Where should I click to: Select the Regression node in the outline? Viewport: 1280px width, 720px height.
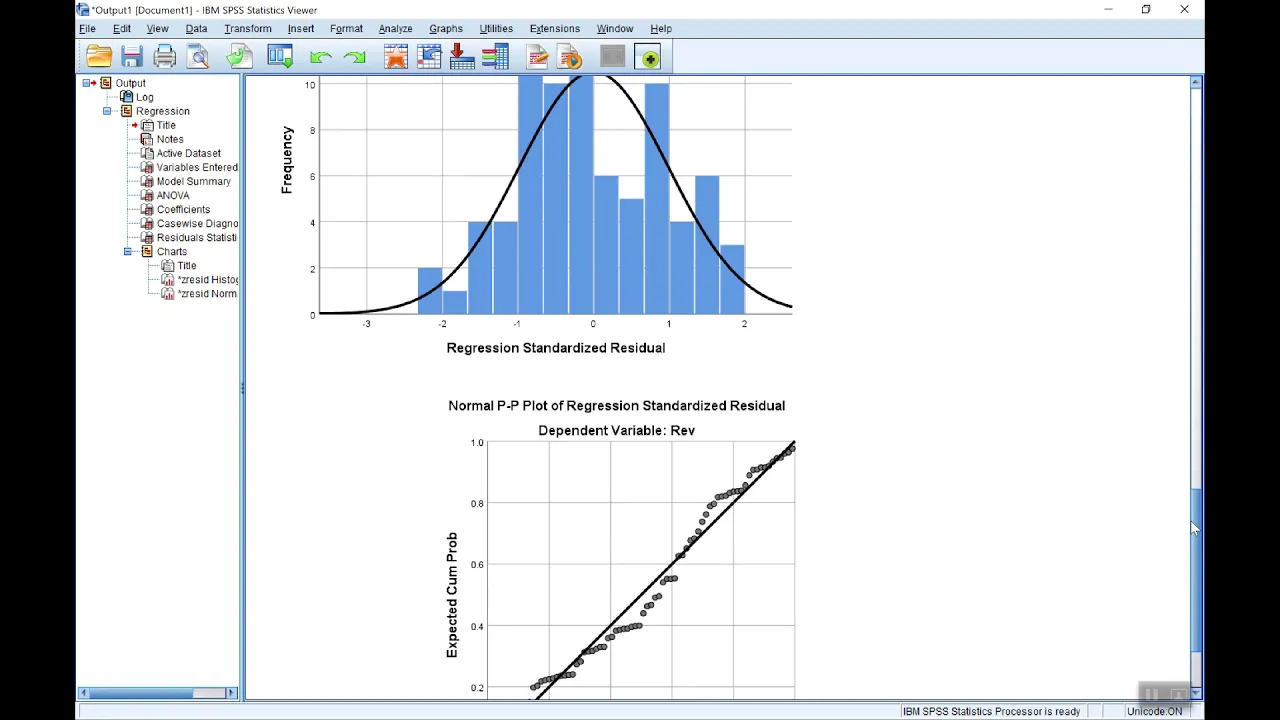162,111
